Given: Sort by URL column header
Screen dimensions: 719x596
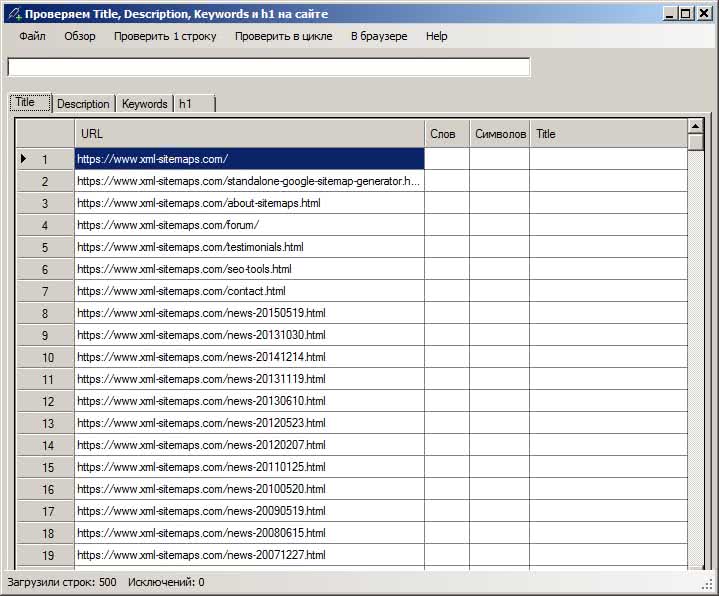Looking at the screenshot, I should (249, 134).
